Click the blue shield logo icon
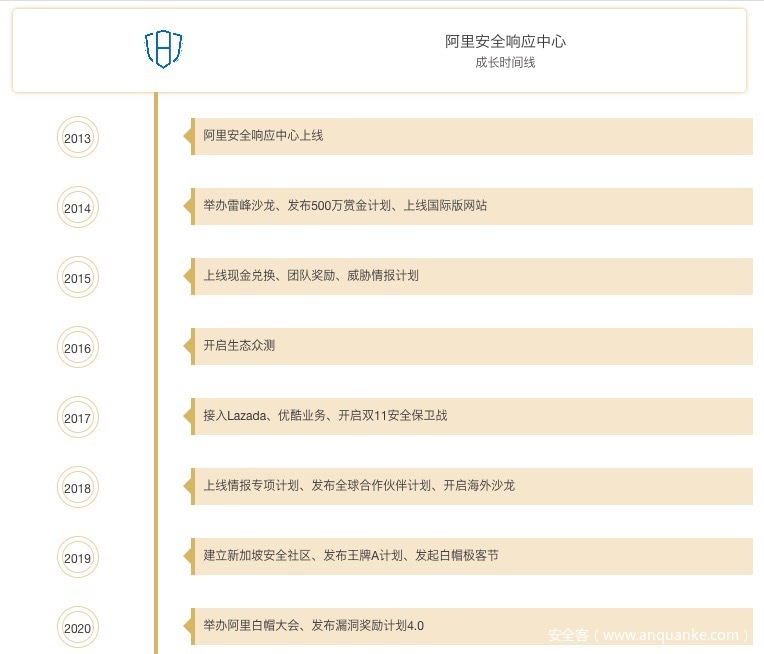 164,49
